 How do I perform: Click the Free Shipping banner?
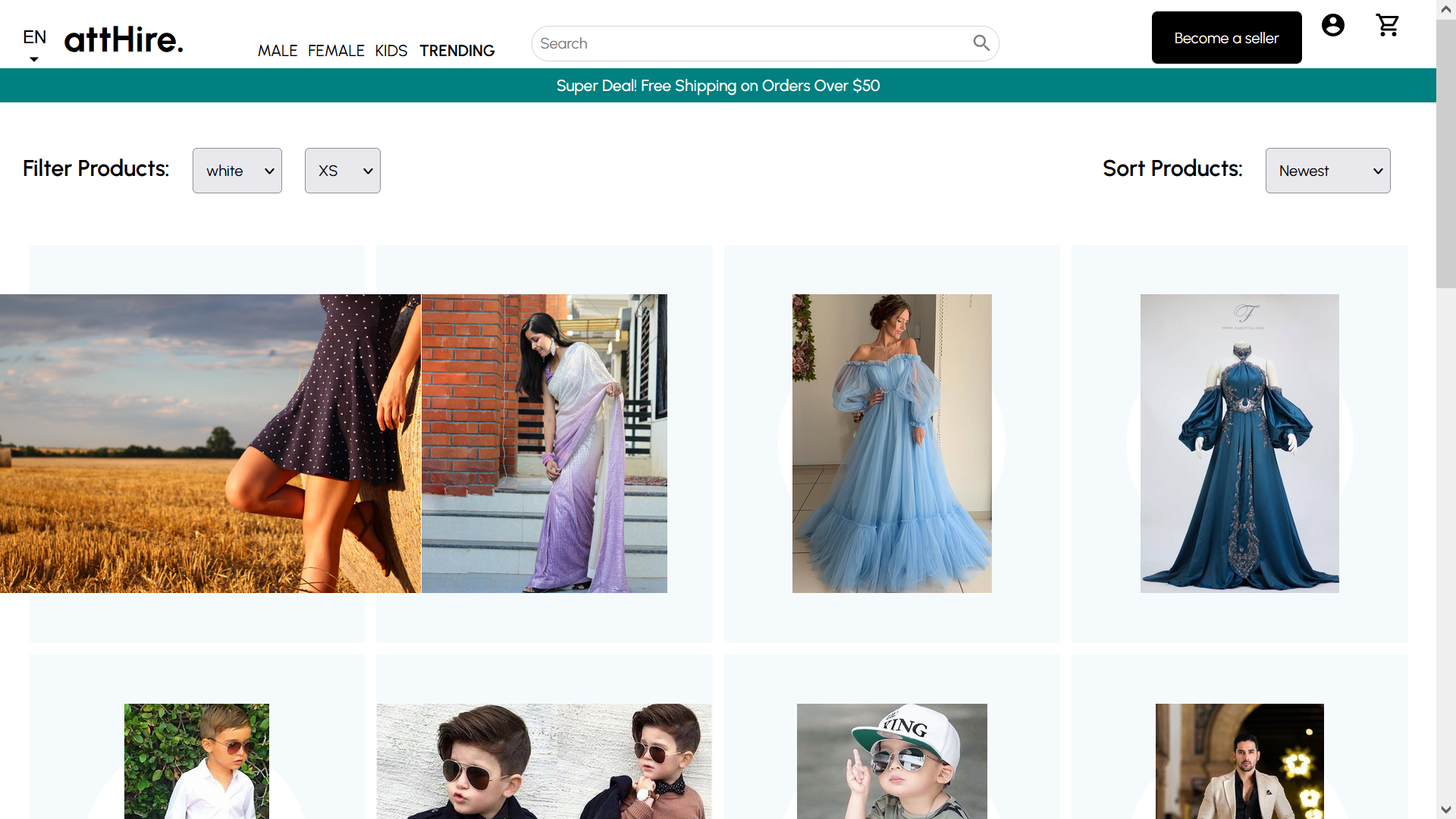[717, 85]
